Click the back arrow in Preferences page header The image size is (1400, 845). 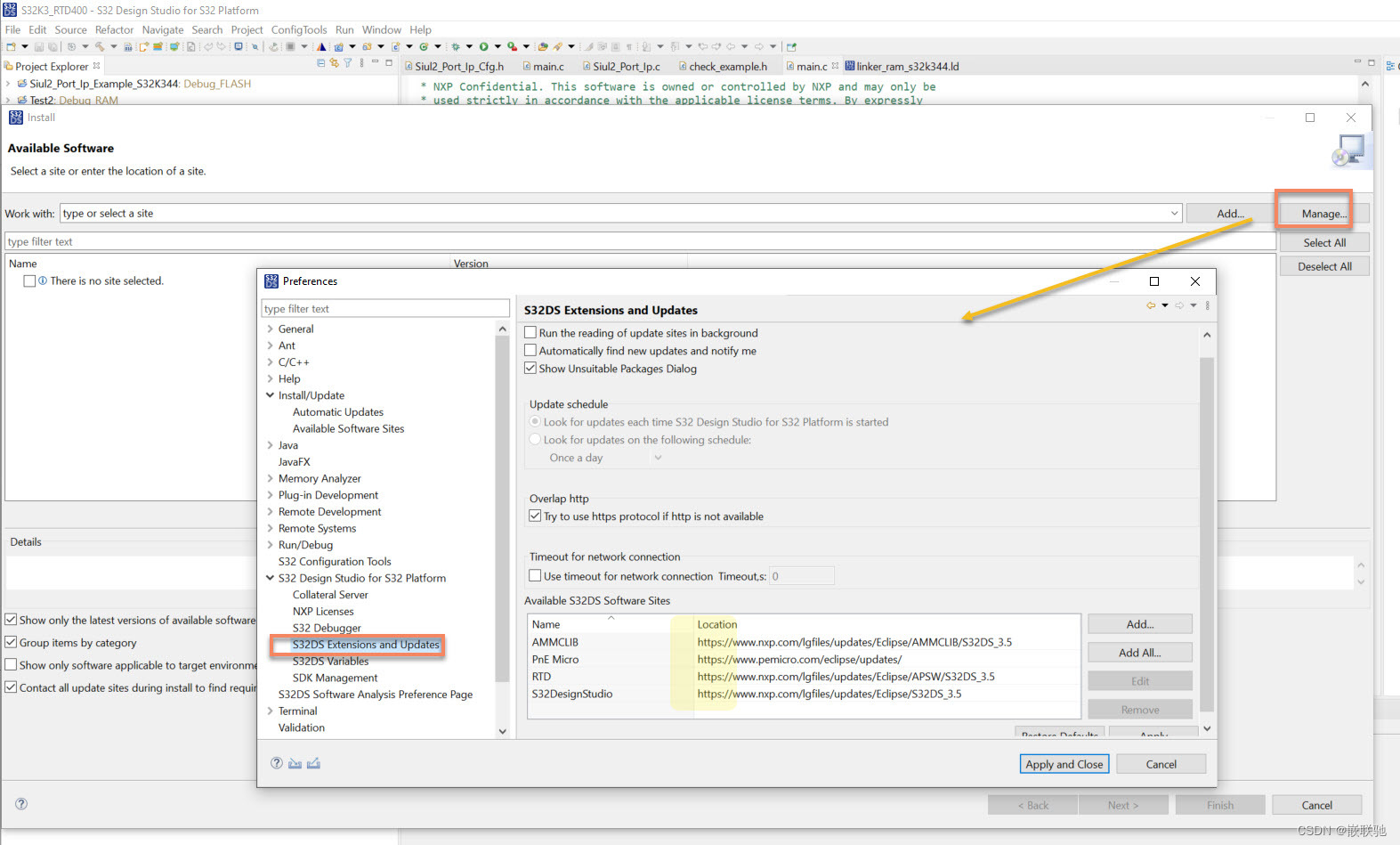1151,305
